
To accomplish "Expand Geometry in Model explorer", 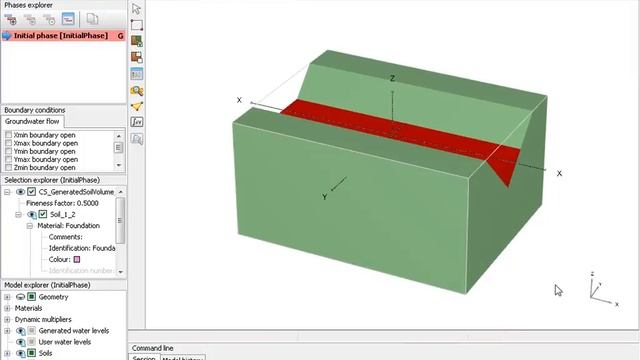I will pos(7,297).
